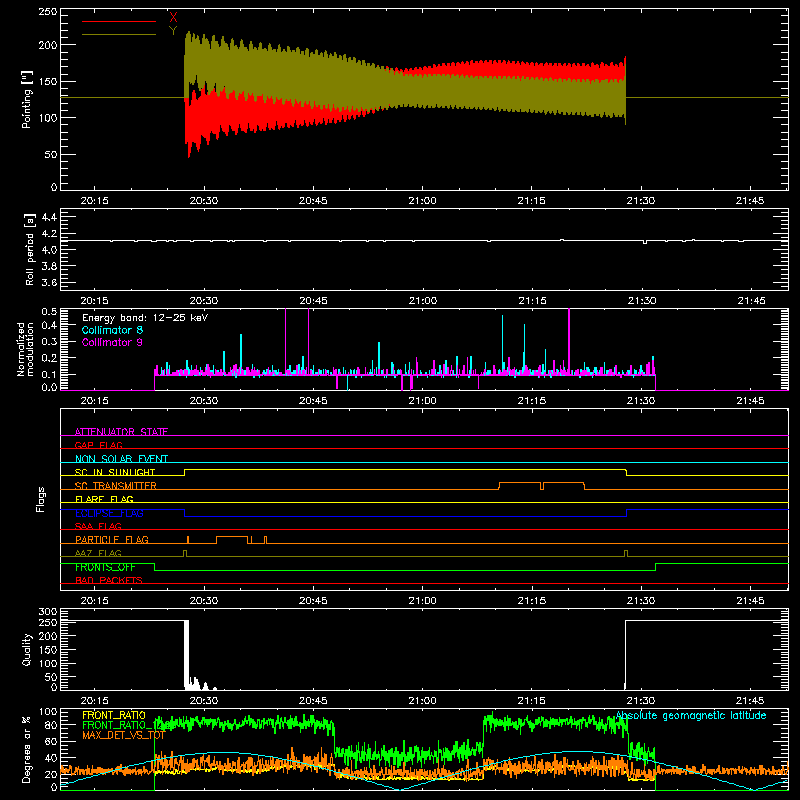Viewport: 800px width, 800px height.
Task: Click the magenta 'Collimator 9' legend label
Action: (x=112, y=342)
